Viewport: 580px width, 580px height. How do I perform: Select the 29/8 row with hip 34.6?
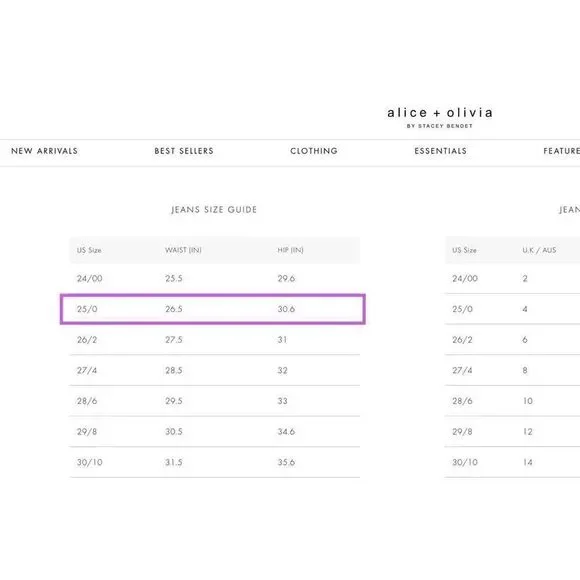point(215,432)
